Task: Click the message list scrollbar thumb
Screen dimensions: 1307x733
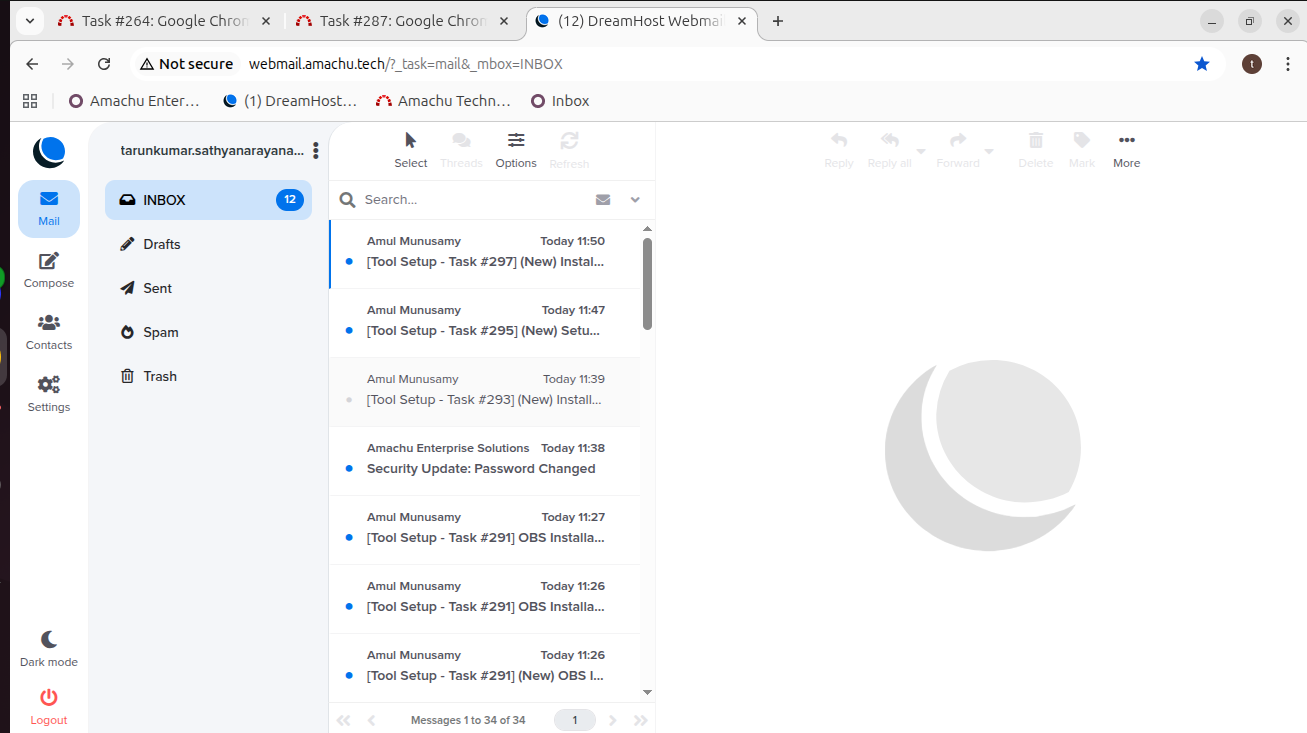Action: point(647,284)
